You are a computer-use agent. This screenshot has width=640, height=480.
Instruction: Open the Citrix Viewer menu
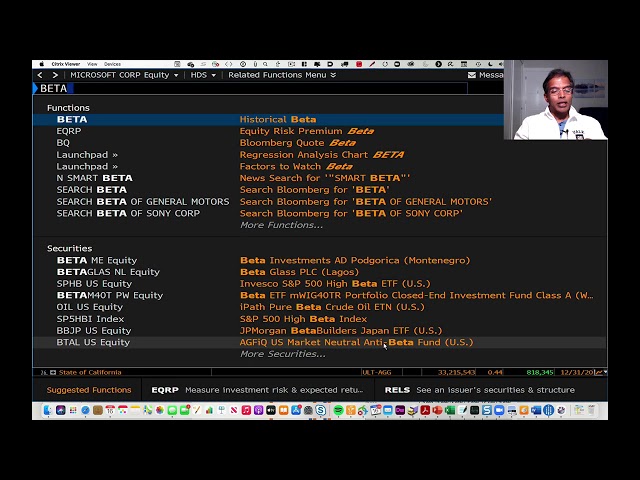[x=66, y=64]
